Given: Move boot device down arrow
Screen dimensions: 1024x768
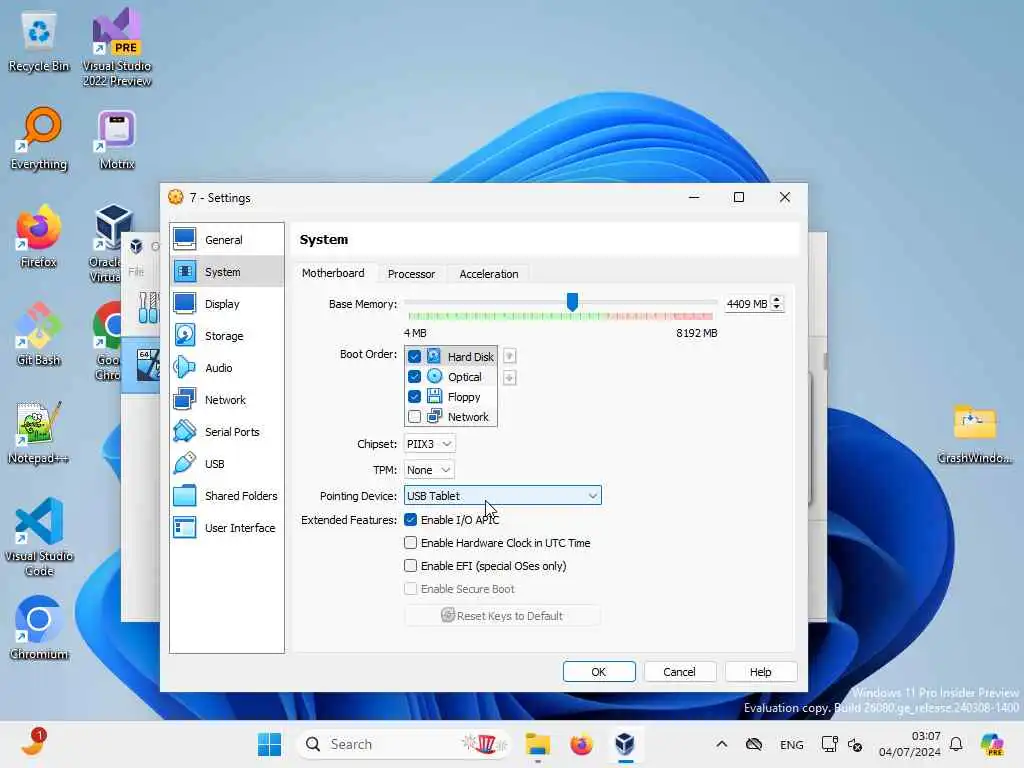Looking at the screenshot, I should coord(510,377).
